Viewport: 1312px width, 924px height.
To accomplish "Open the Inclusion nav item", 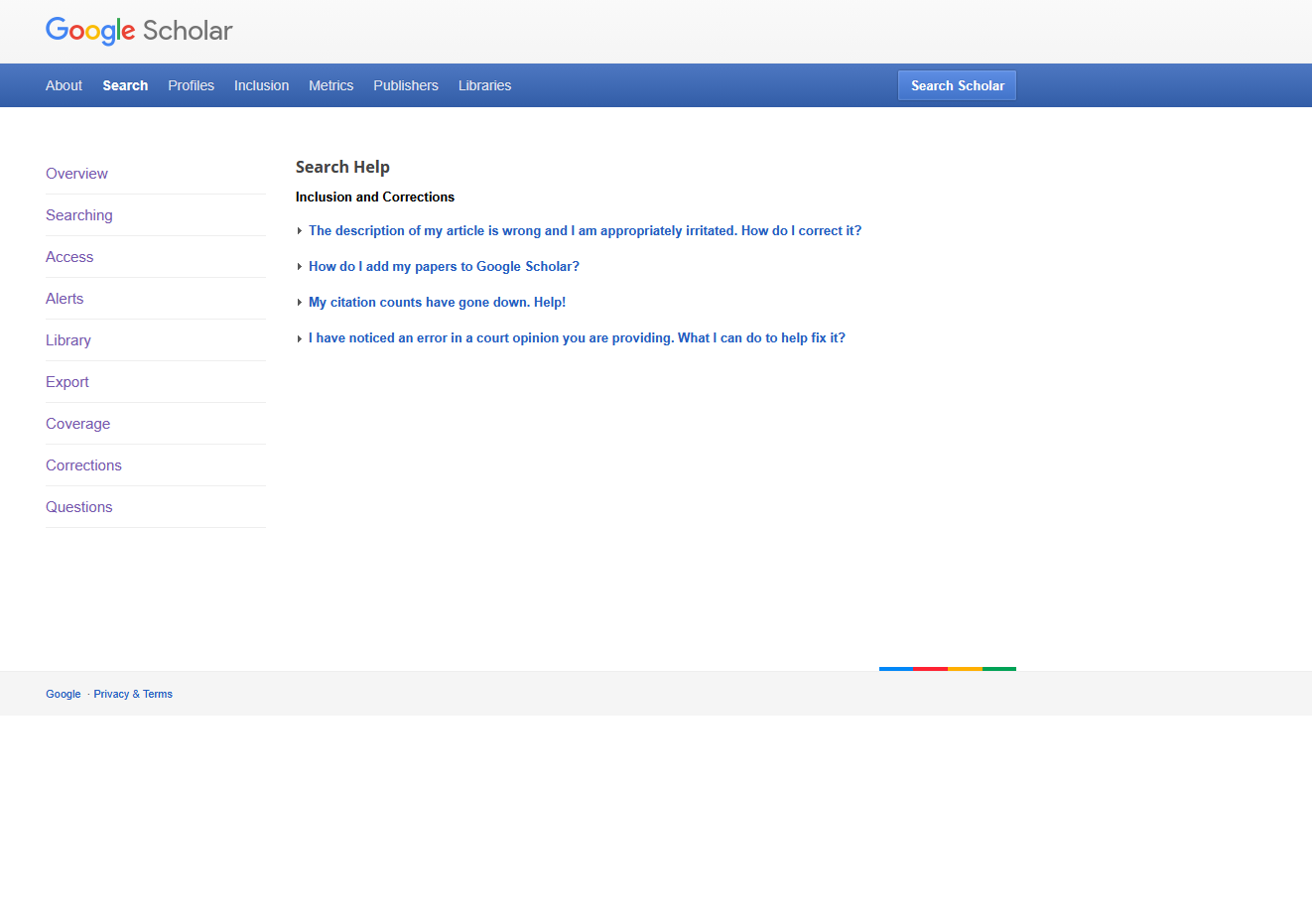I will tap(261, 85).
